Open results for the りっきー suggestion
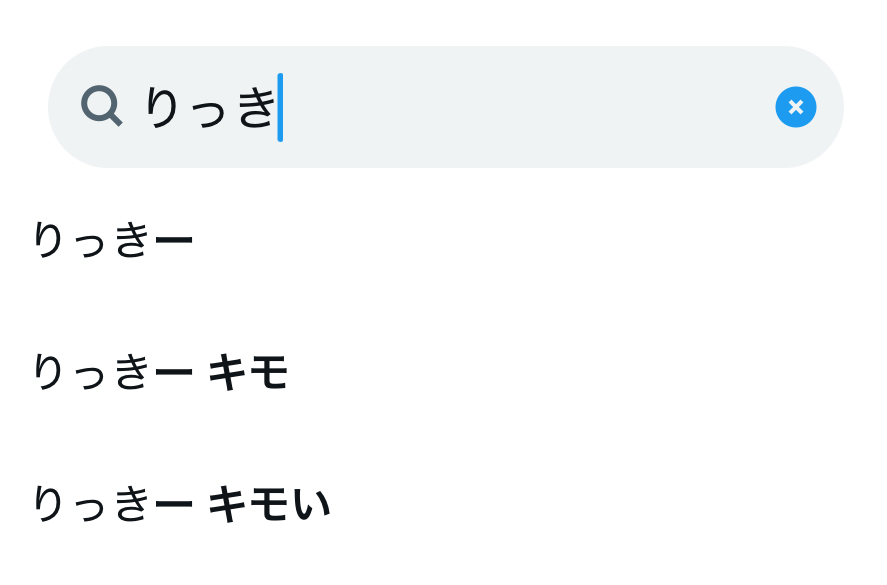 click(113, 241)
